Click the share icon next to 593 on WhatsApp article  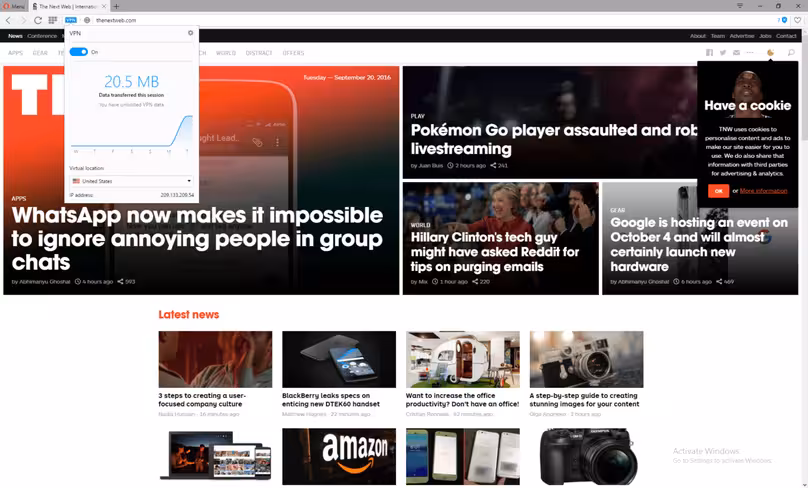[x=120, y=282]
